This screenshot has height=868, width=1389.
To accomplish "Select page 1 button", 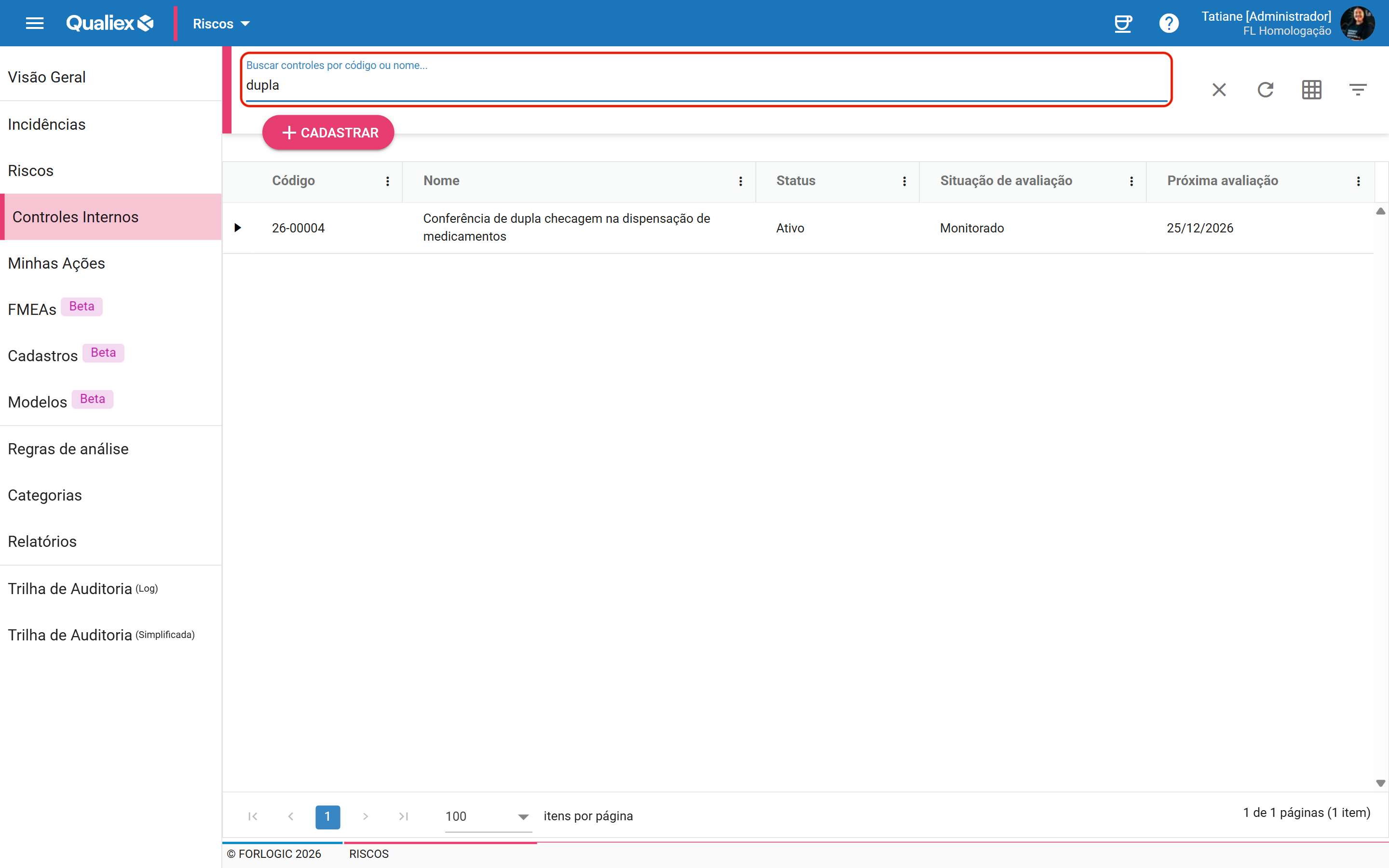I will point(328,816).
